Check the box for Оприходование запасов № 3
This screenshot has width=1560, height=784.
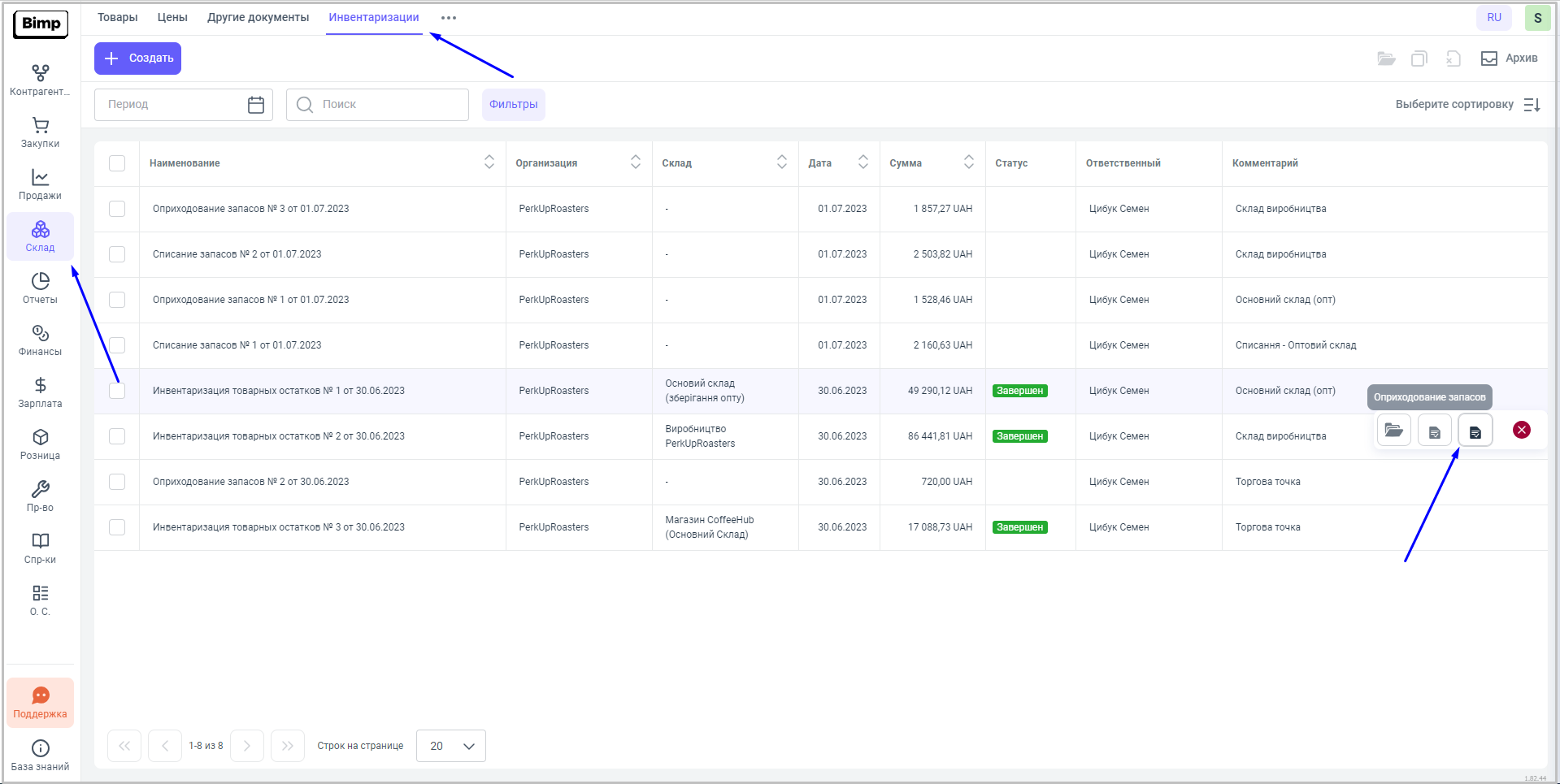(117, 209)
